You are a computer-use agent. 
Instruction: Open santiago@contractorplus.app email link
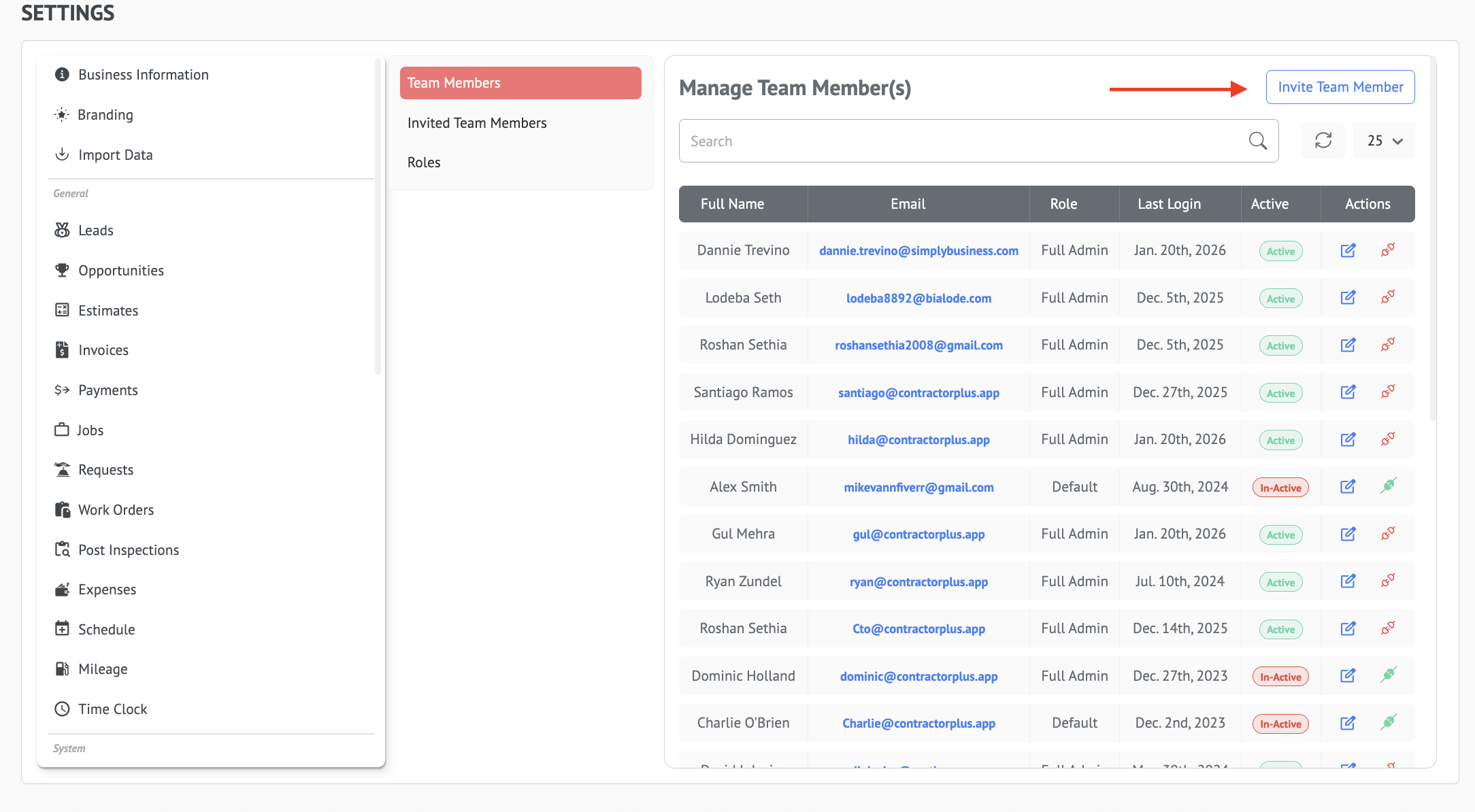tap(918, 392)
